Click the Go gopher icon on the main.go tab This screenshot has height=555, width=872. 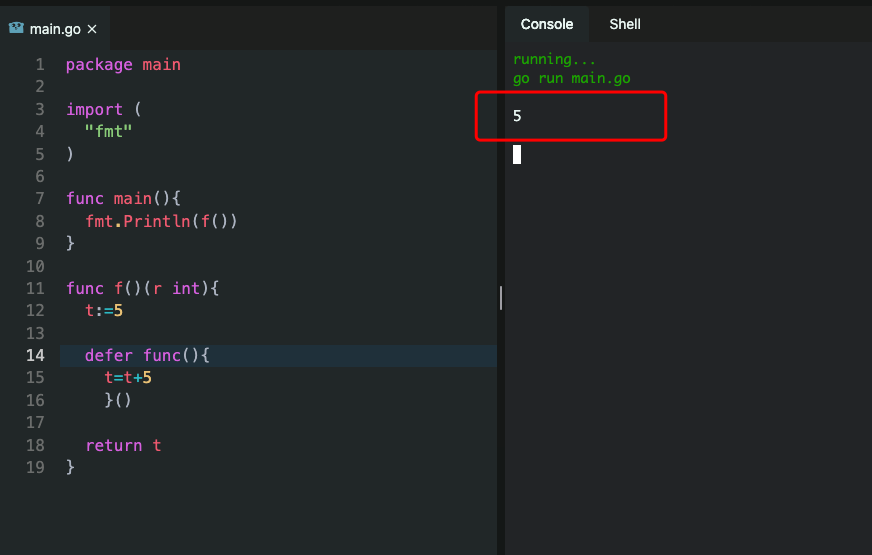click(x=16, y=28)
